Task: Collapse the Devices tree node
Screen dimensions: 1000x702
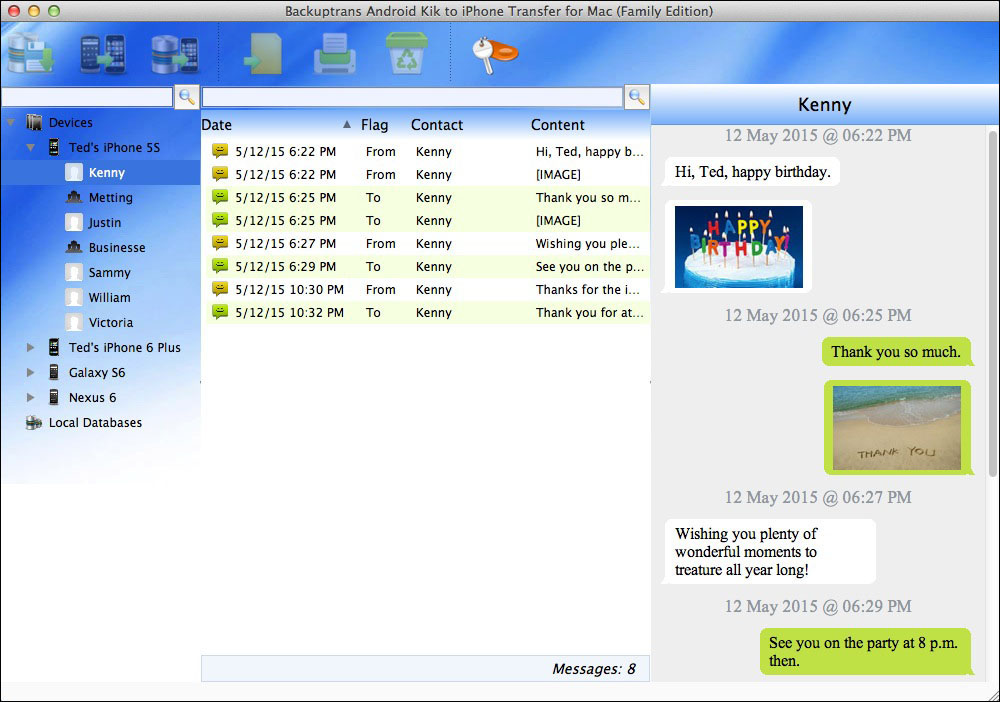Action: [11, 122]
